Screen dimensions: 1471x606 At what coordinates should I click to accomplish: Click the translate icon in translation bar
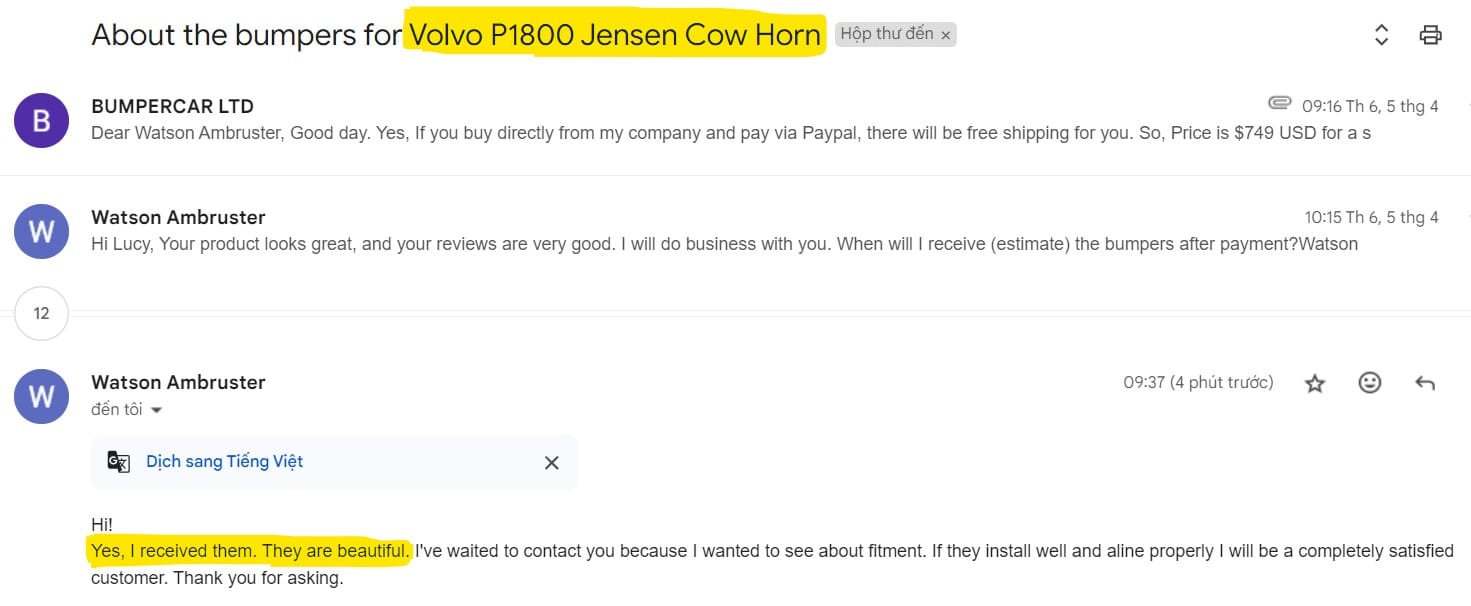[x=119, y=462]
